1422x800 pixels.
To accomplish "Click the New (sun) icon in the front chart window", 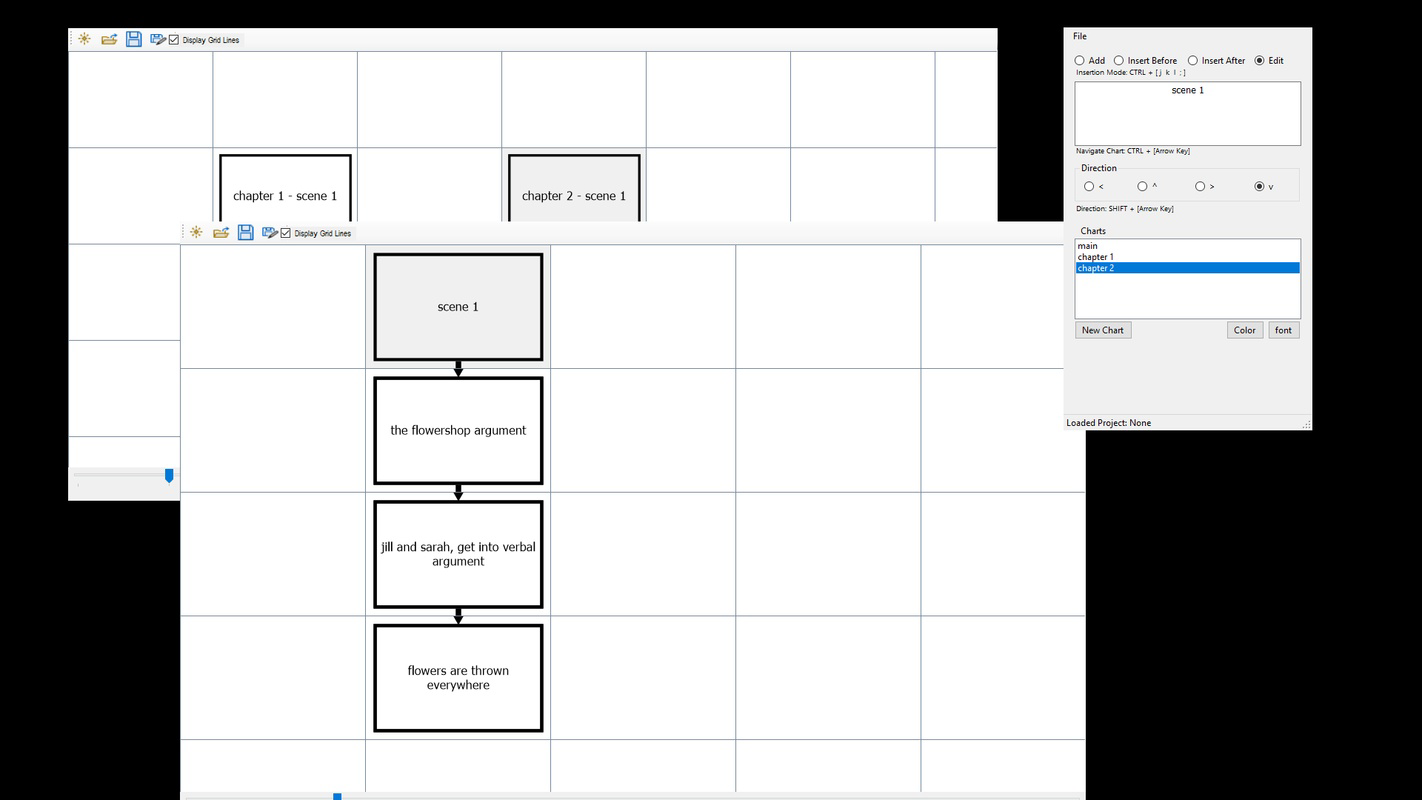I will [196, 232].
